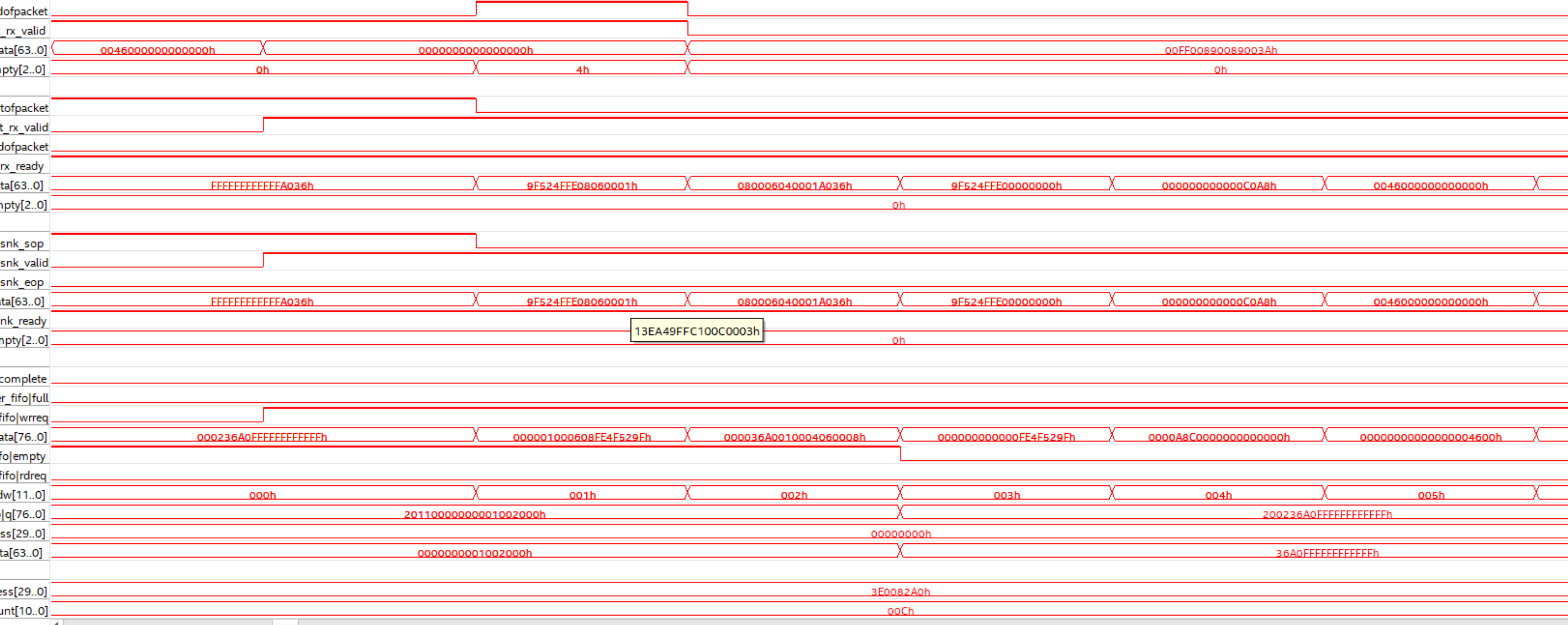The image size is (1568, 625).
Task: Click count value 00Ch
Action: [x=900, y=611]
